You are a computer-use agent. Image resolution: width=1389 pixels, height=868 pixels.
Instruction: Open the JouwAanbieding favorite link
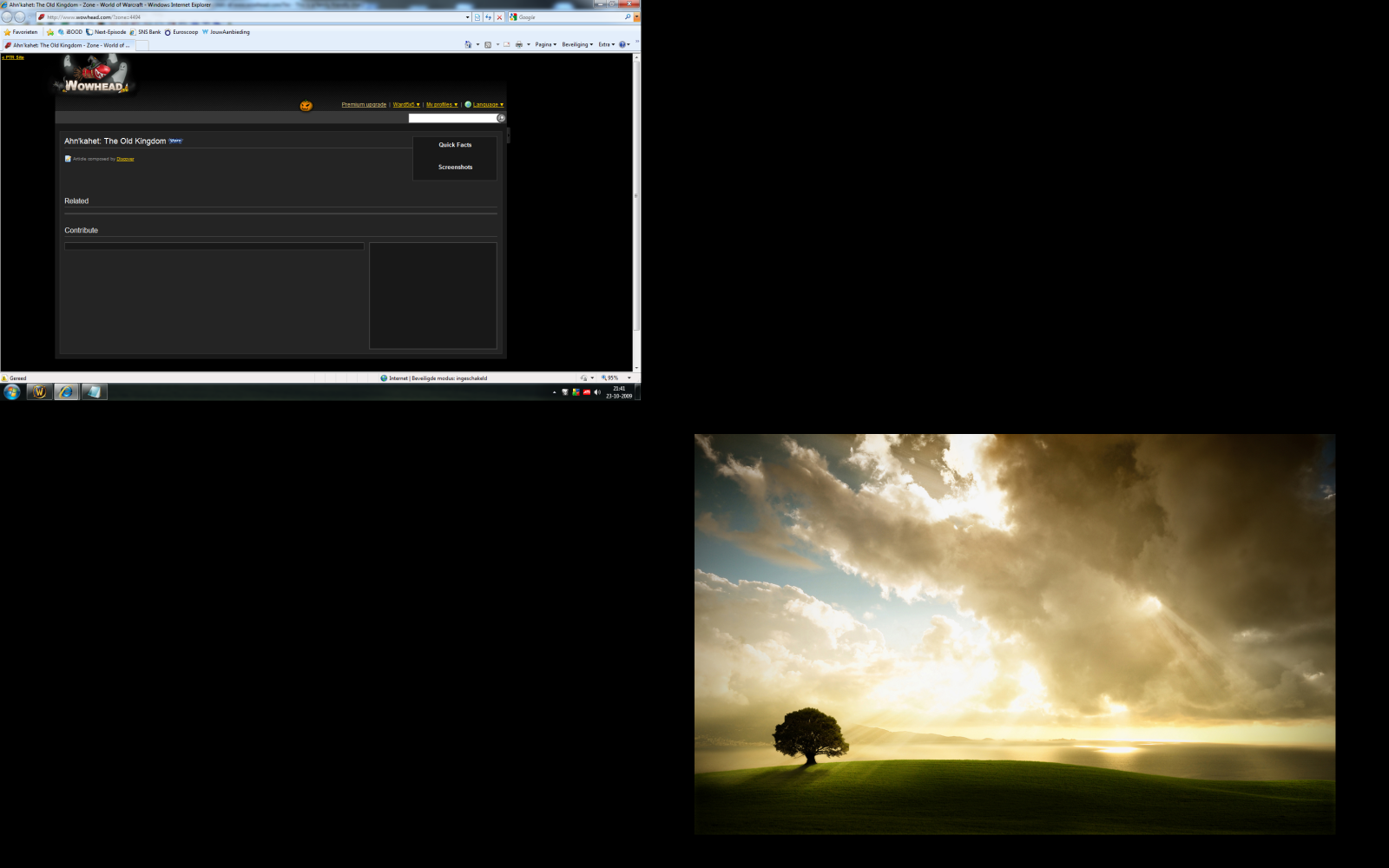tap(226, 32)
